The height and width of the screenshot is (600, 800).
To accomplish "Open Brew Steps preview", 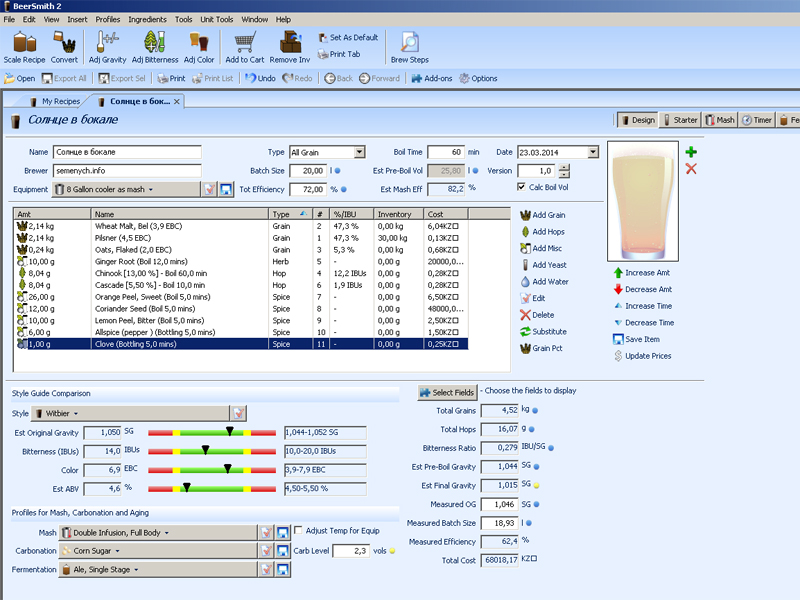I will pos(410,47).
